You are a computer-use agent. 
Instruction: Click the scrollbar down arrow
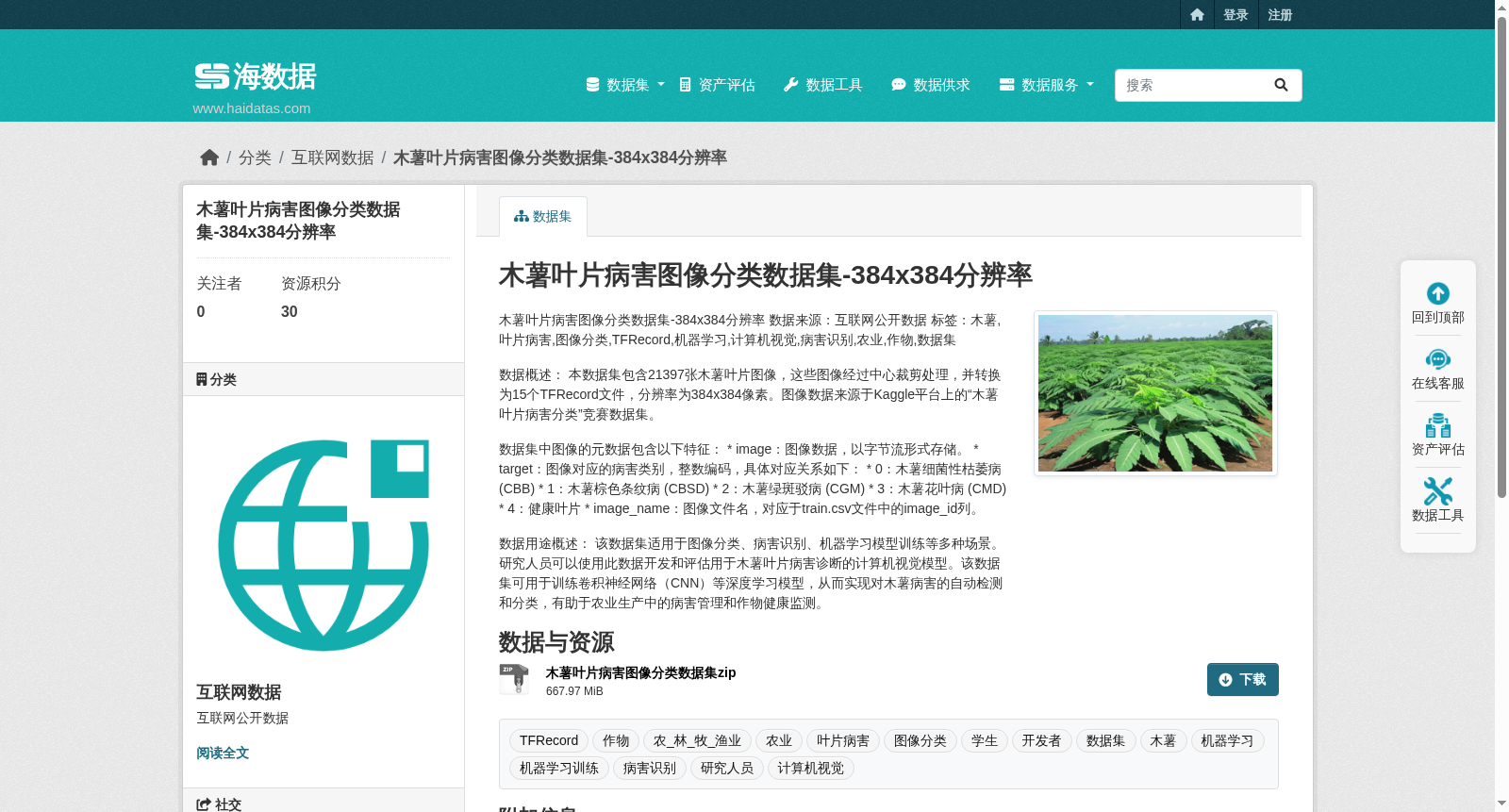coord(1501,804)
